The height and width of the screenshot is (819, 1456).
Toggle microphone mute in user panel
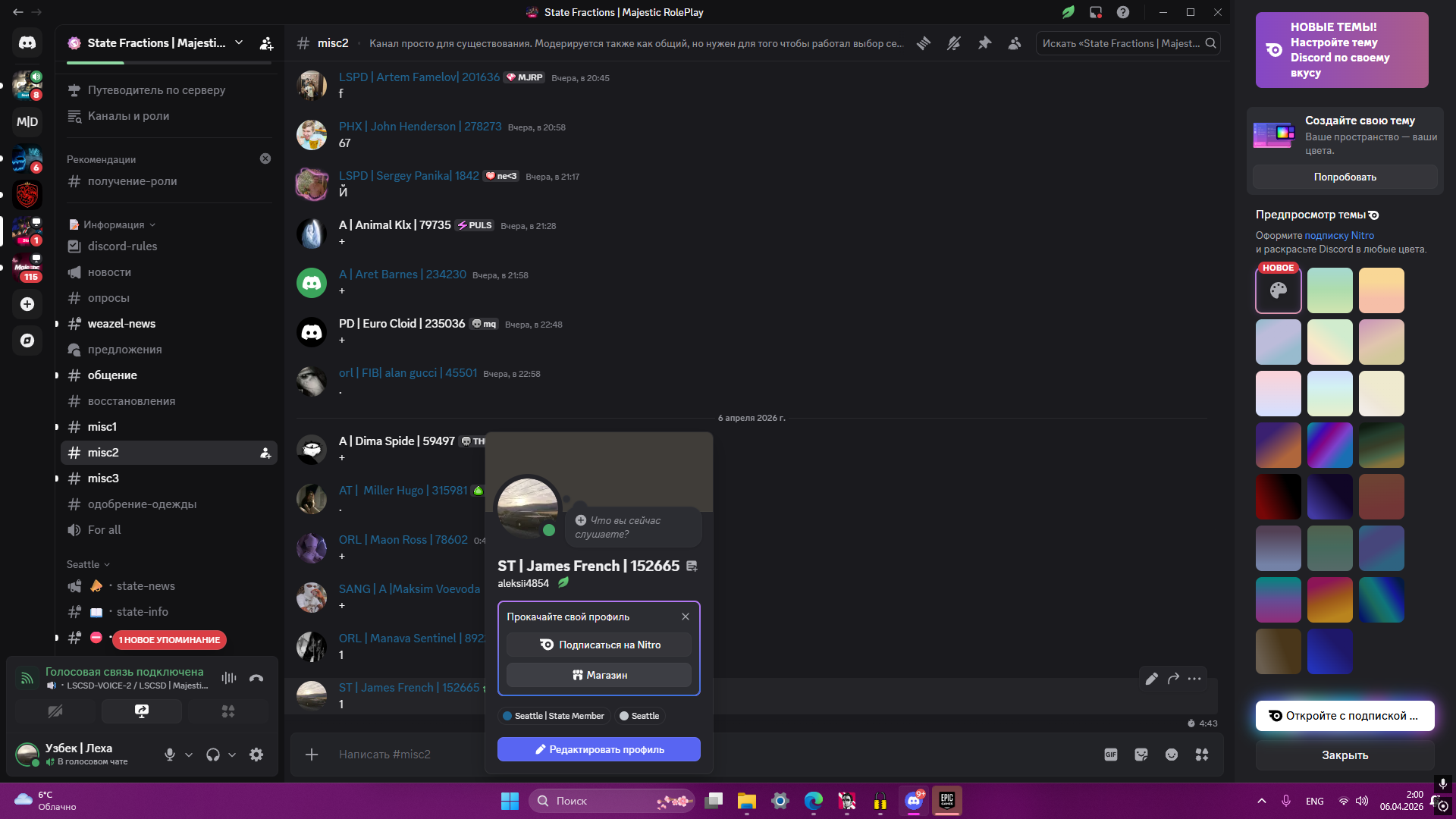click(x=170, y=755)
